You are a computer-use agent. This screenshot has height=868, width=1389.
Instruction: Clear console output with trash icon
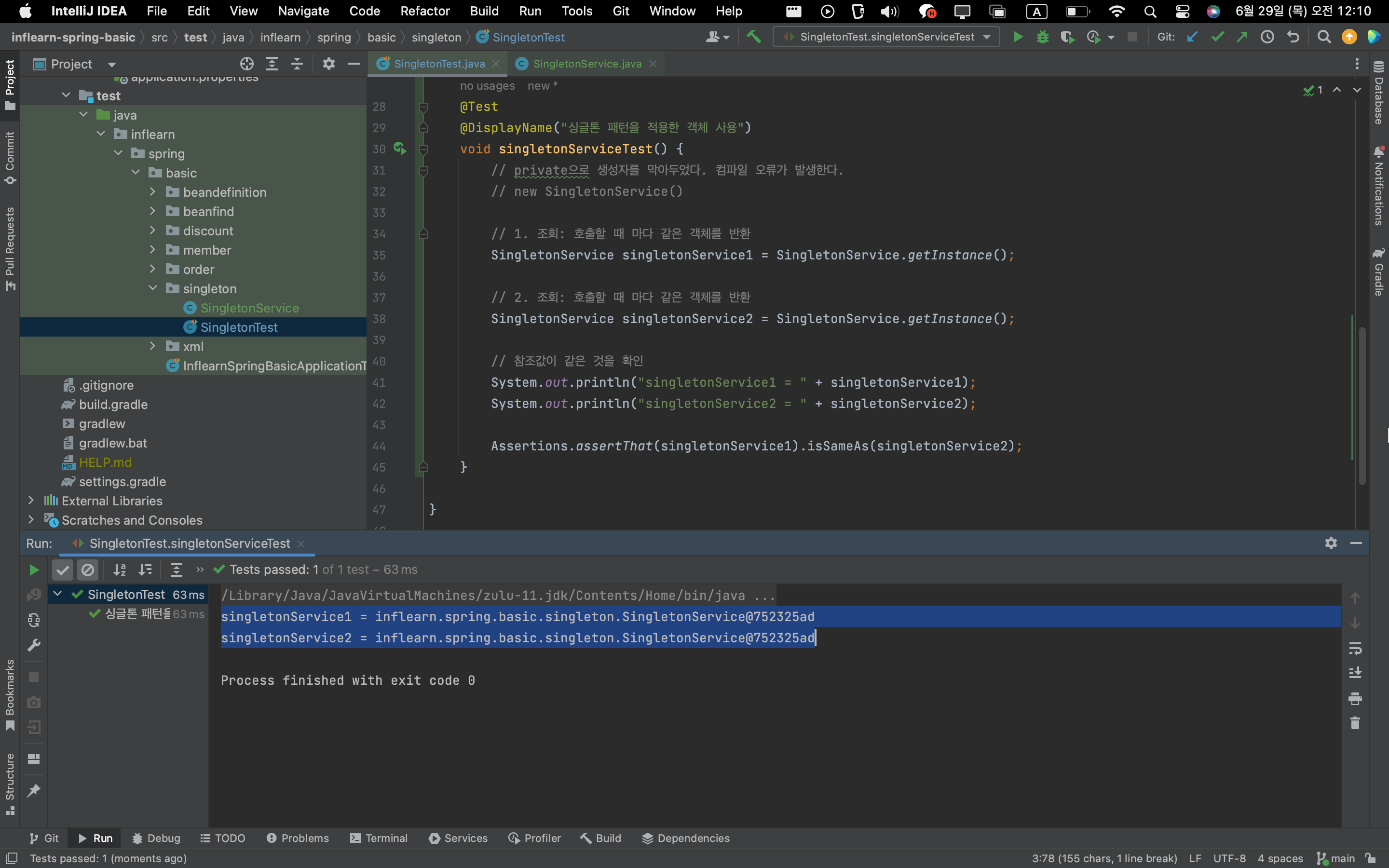1355,723
